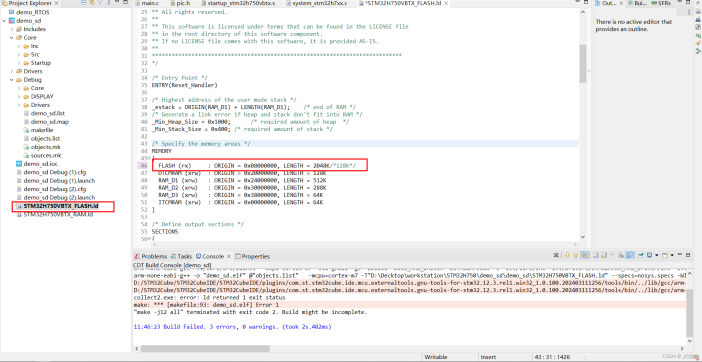Collapse the demo_sd project tree

click(4, 21)
